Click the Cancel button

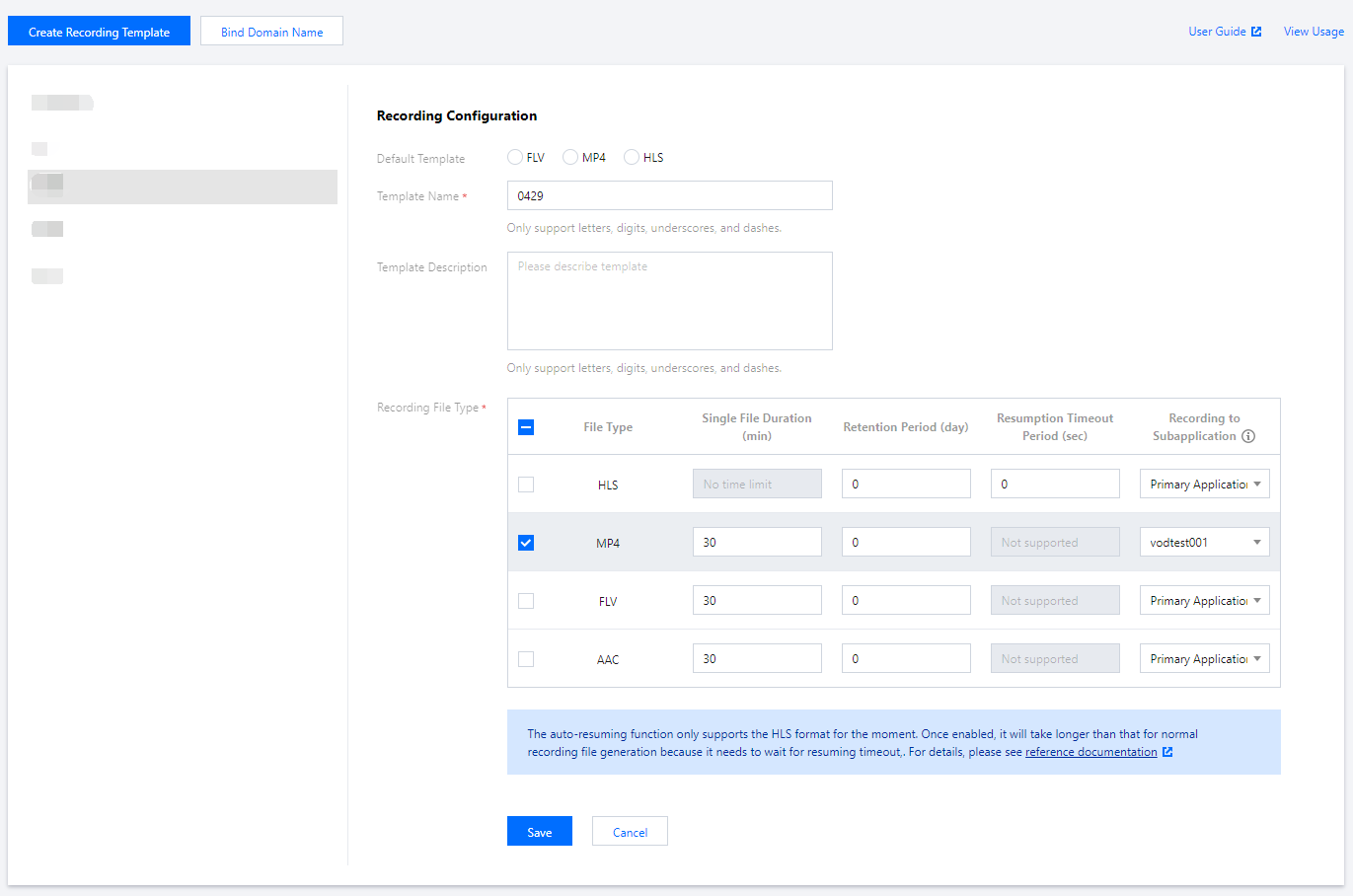pyautogui.click(x=630, y=831)
